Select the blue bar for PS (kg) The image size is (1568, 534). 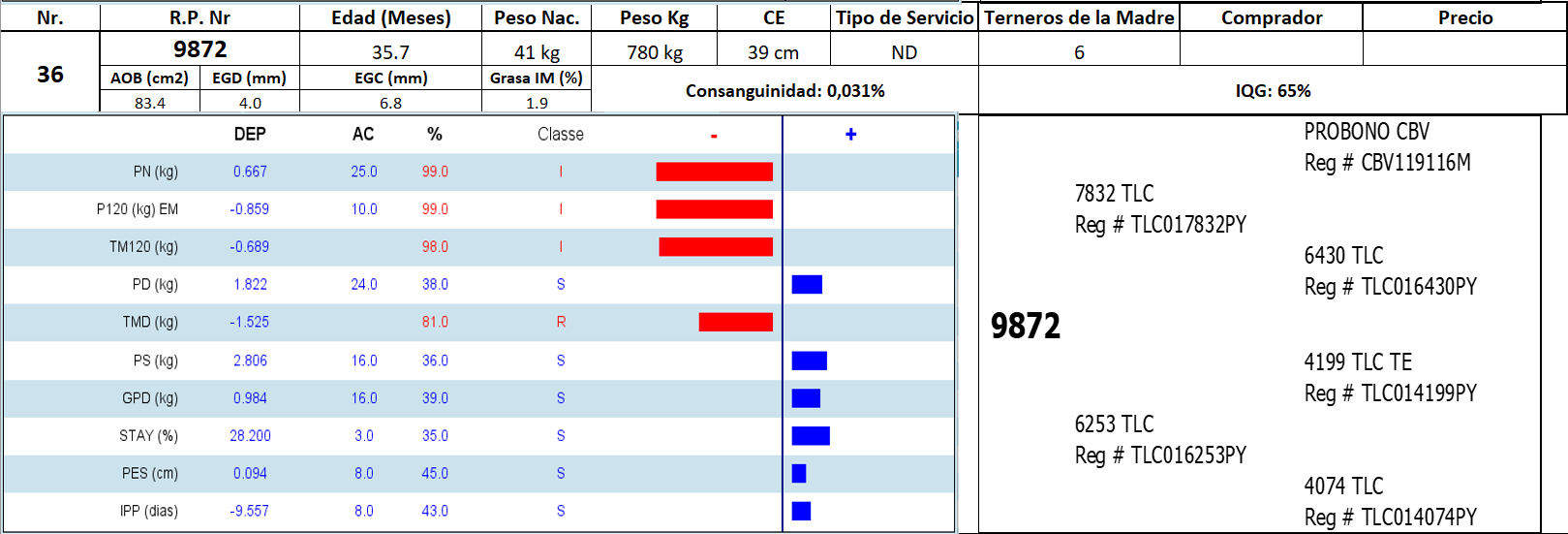pos(809,361)
